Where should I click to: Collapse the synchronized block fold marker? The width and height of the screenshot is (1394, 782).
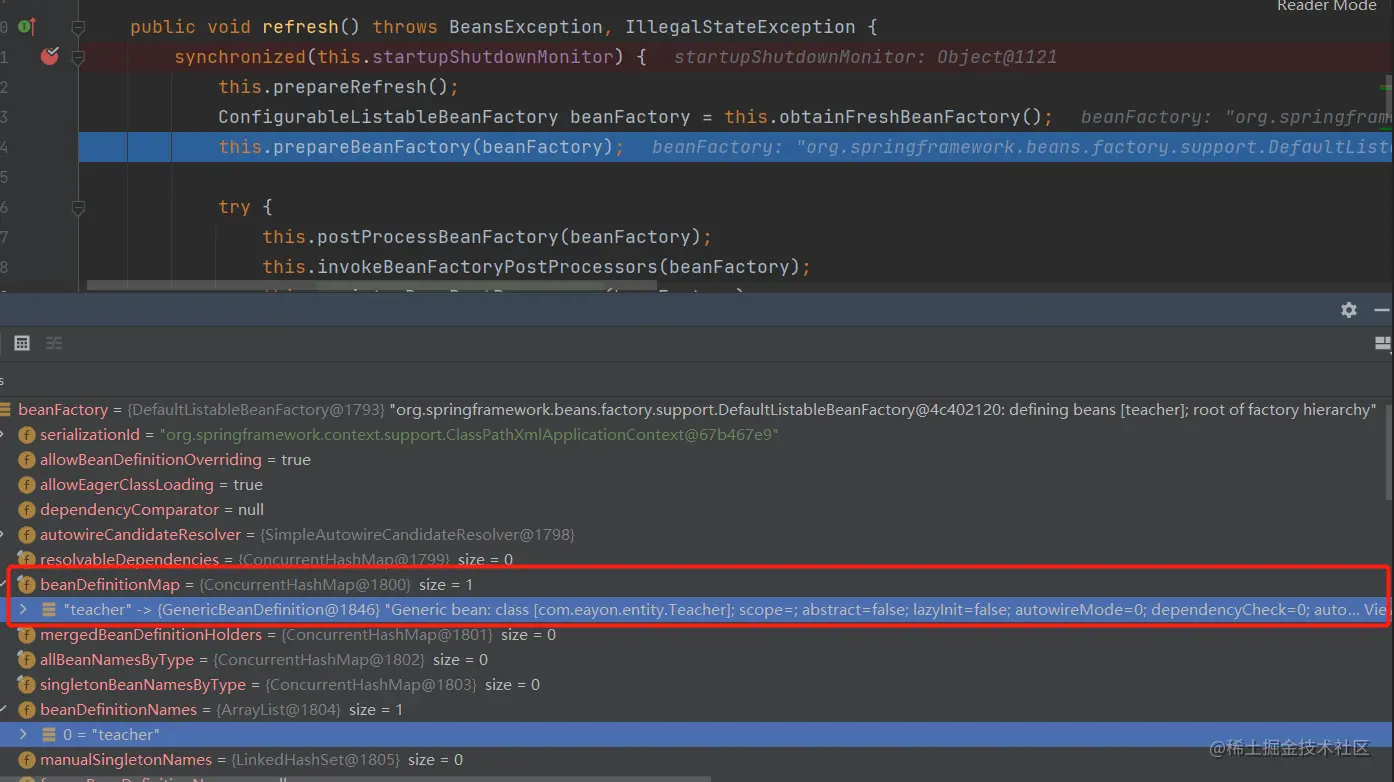click(78, 57)
